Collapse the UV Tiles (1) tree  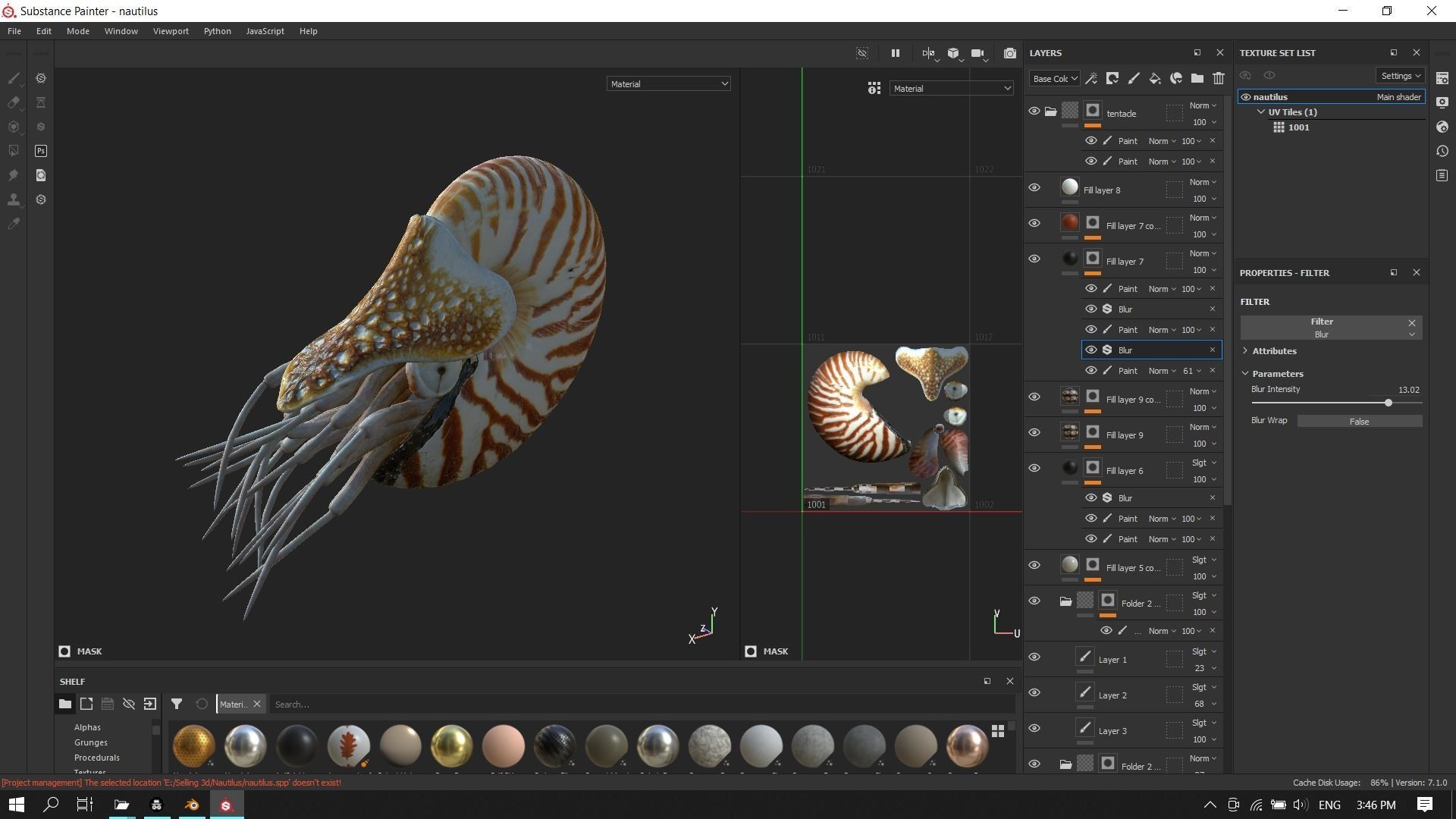(x=1261, y=112)
